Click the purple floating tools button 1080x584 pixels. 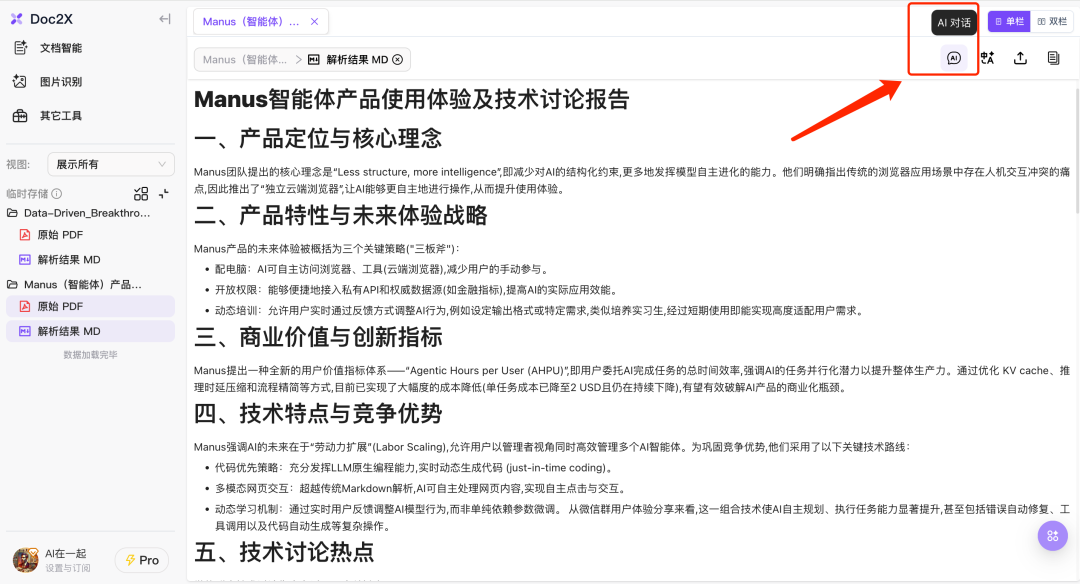pyautogui.click(x=1052, y=536)
